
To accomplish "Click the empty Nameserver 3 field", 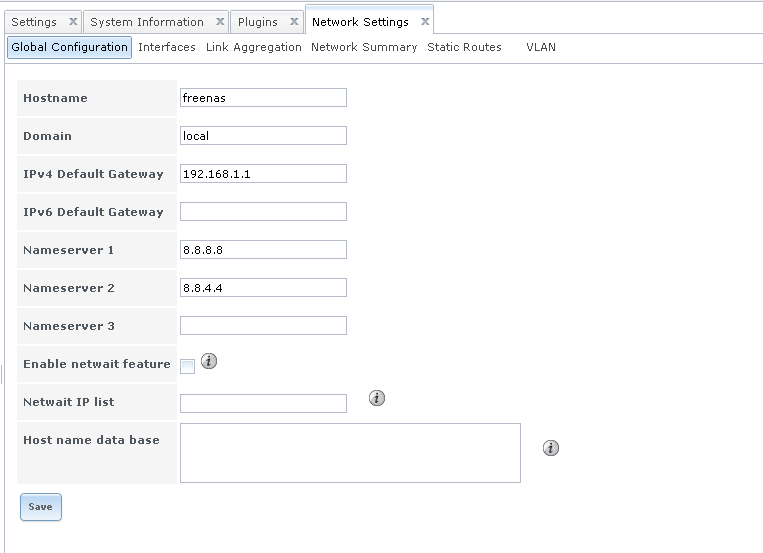I will tap(263, 325).
